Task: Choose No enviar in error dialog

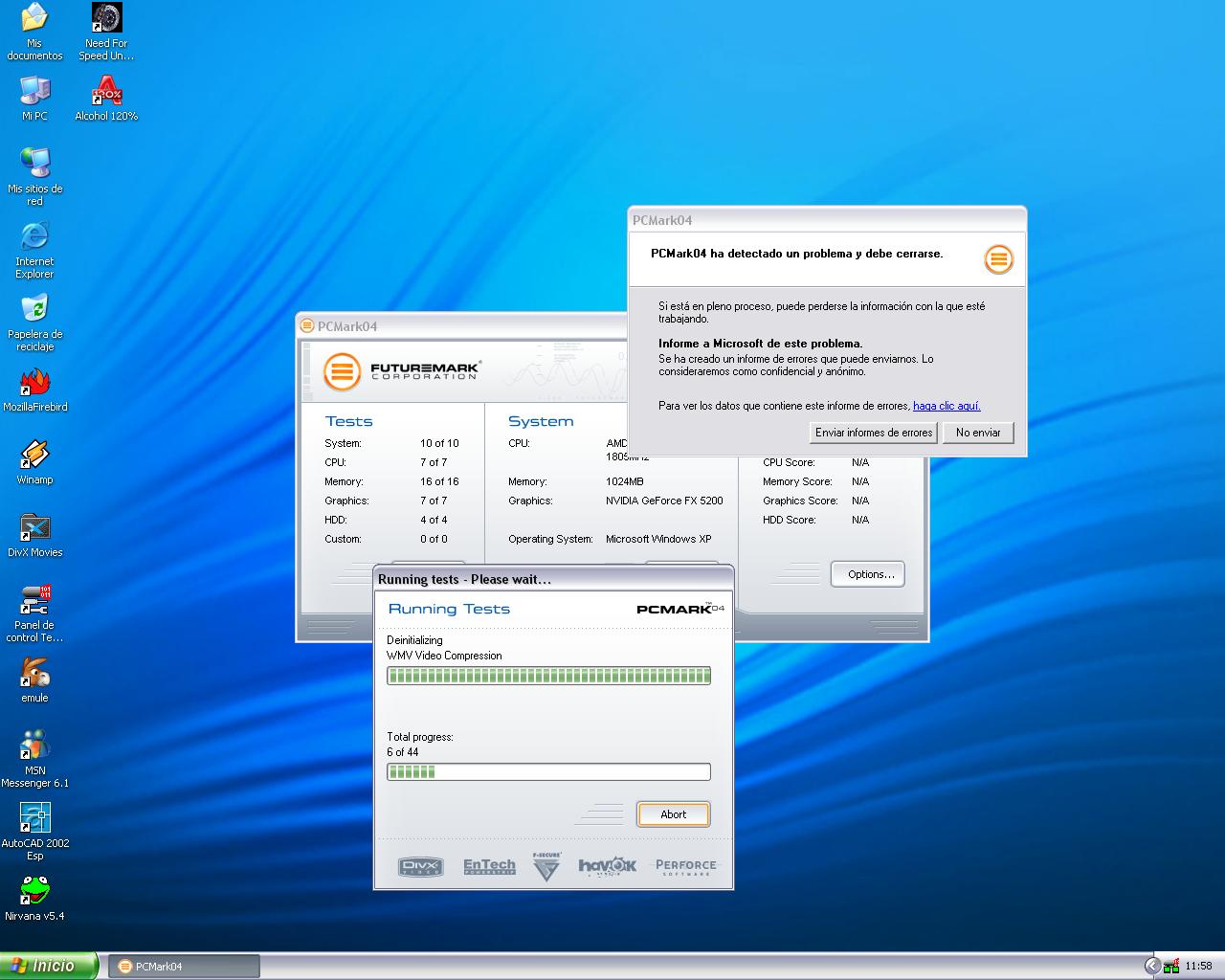Action: coord(977,433)
